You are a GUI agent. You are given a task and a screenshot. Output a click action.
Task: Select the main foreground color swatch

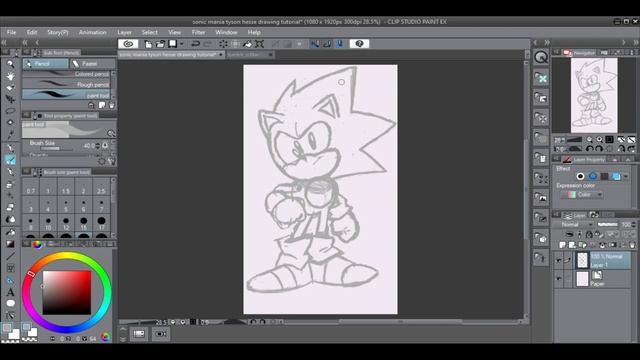coord(7,328)
